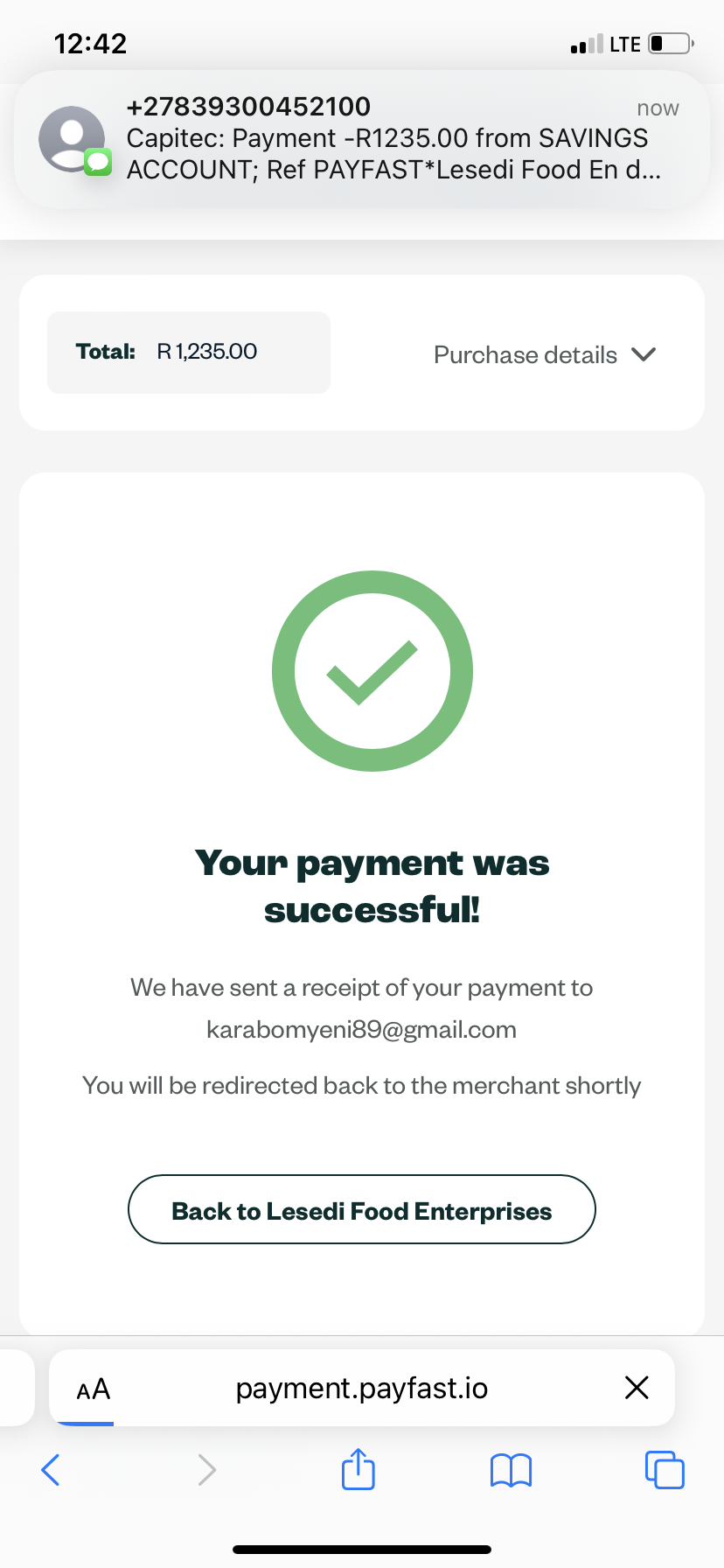Screen dimensions: 724x1568
Task: Tap karabomyeni89@gmail.com email text
Action: tap(361, 1029)
